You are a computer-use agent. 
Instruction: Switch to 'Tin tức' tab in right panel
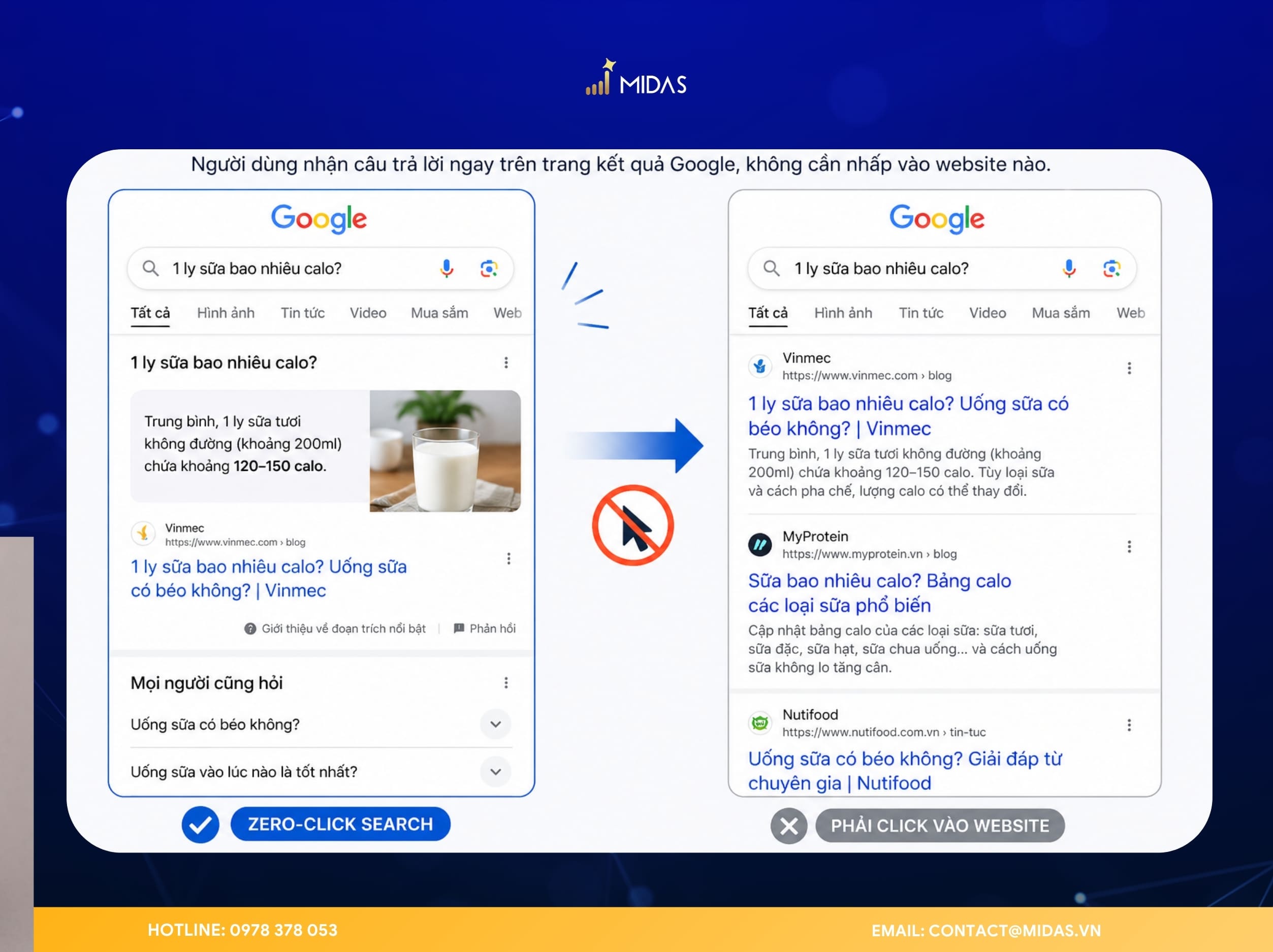(921, 313)
